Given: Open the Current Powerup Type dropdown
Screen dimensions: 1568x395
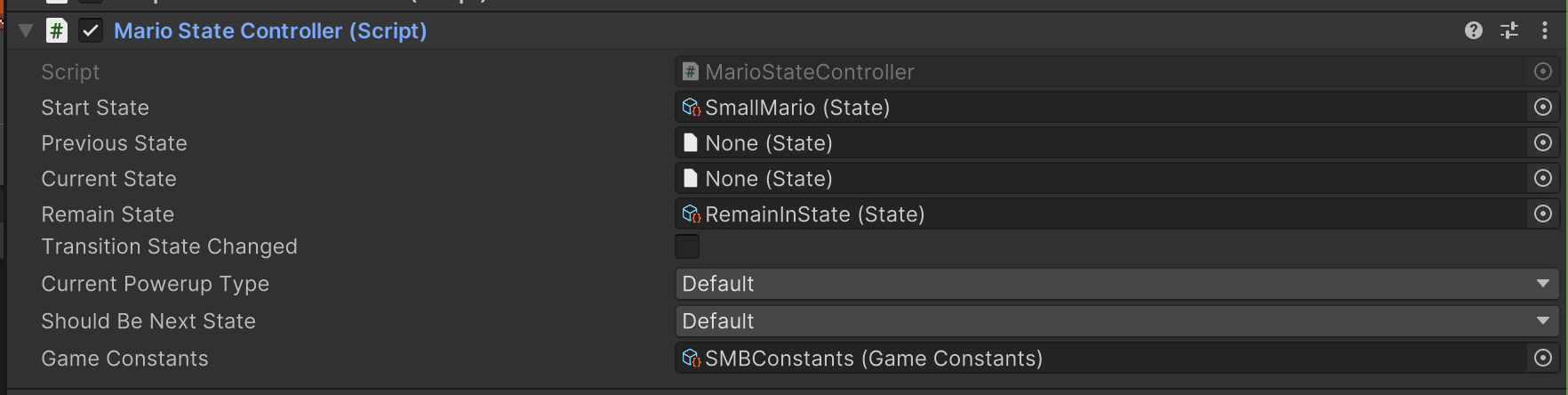Looking at the screenshot, I should coord(1117,284).
